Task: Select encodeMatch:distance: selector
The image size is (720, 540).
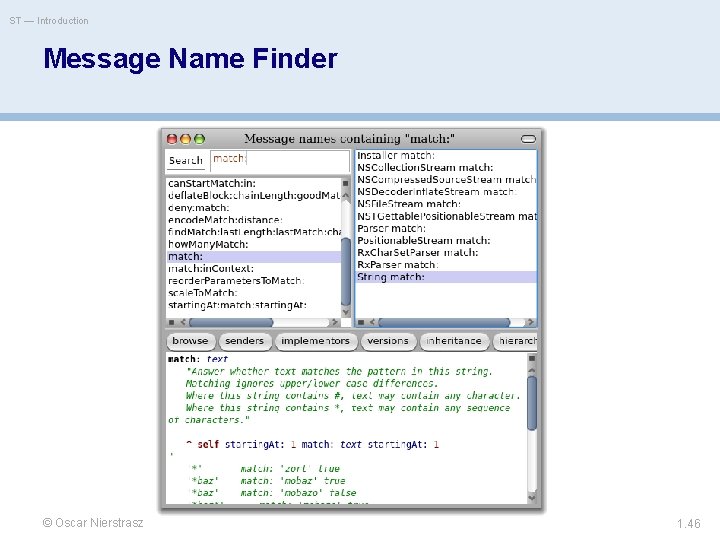Action: point(254,220)
